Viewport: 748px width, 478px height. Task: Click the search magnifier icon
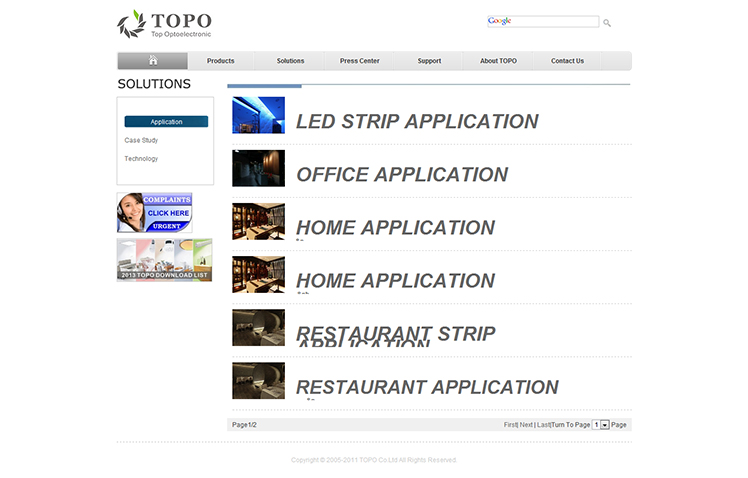point(607,23)
